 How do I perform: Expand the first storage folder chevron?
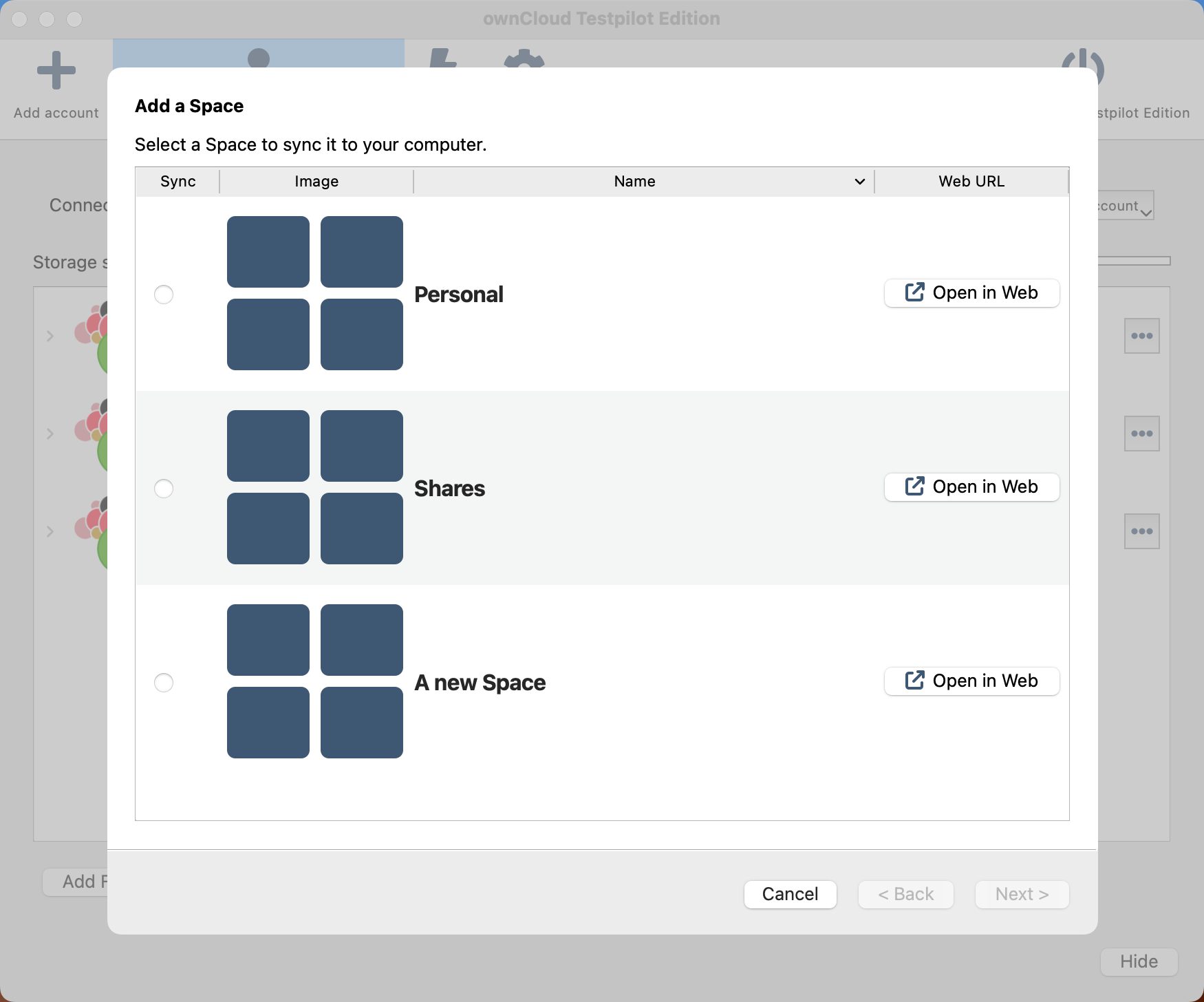[x=50, y=336]
